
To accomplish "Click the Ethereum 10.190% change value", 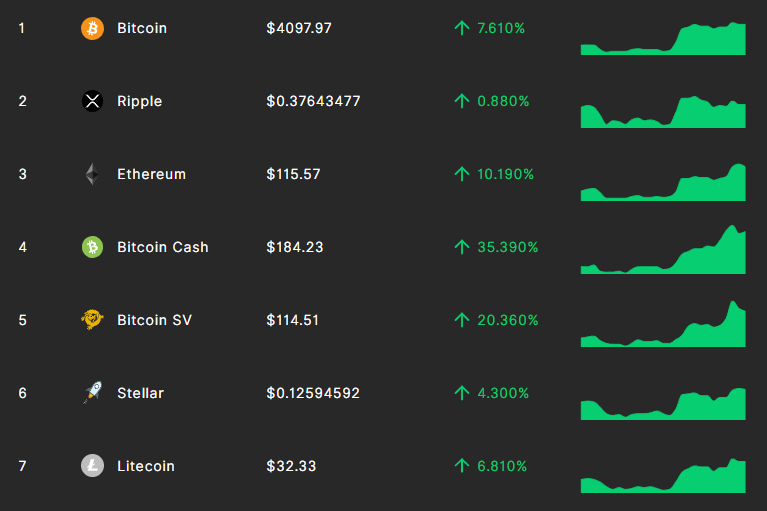I will click(x=505, y=174).
